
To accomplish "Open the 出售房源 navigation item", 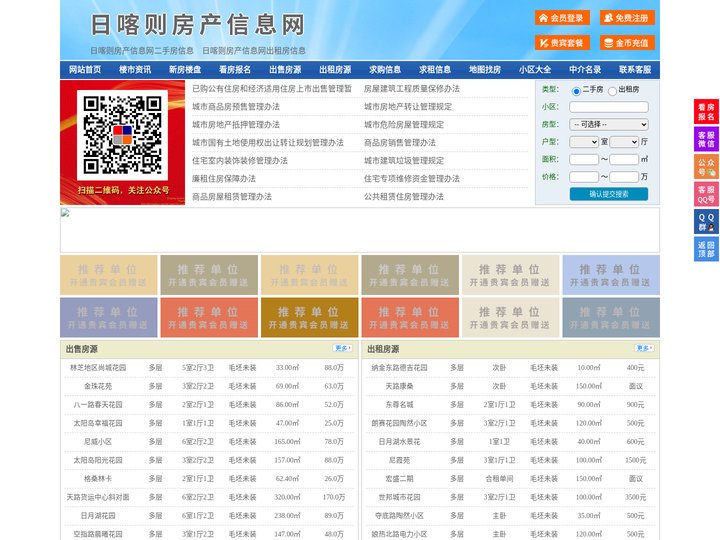I will click(285, 70).
